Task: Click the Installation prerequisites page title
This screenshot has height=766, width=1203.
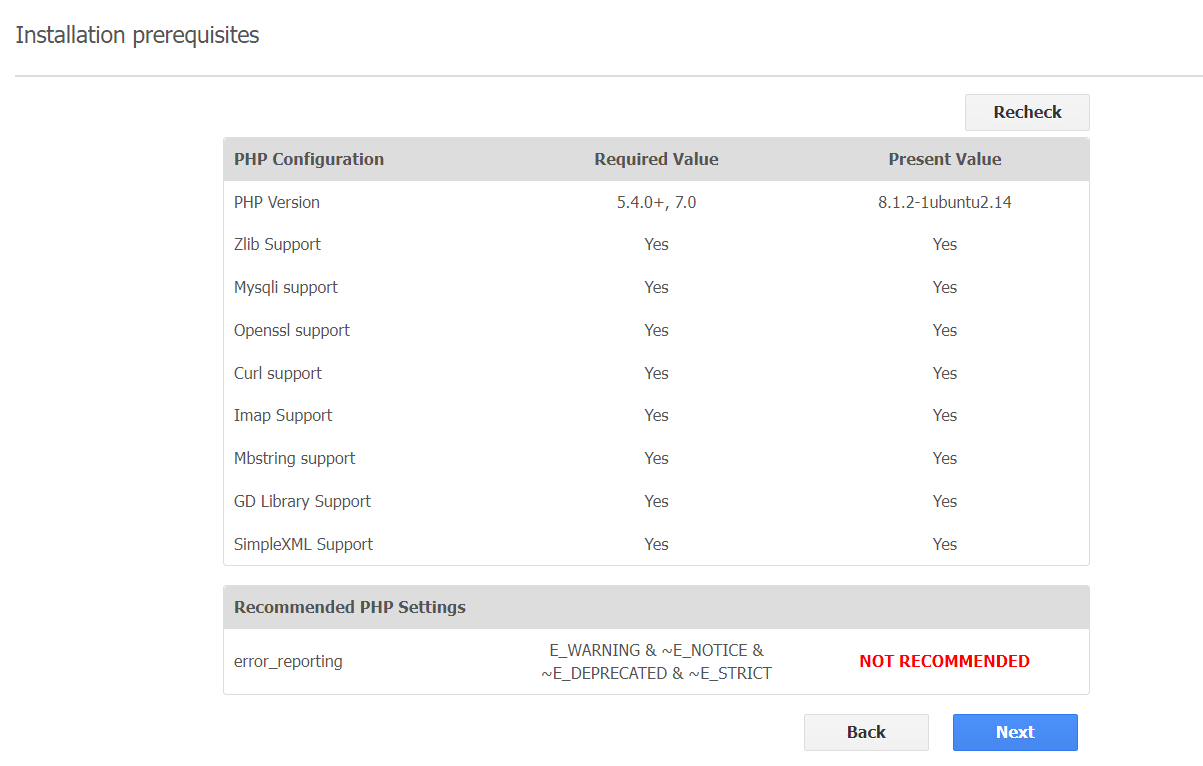Action: pos(137,35)
